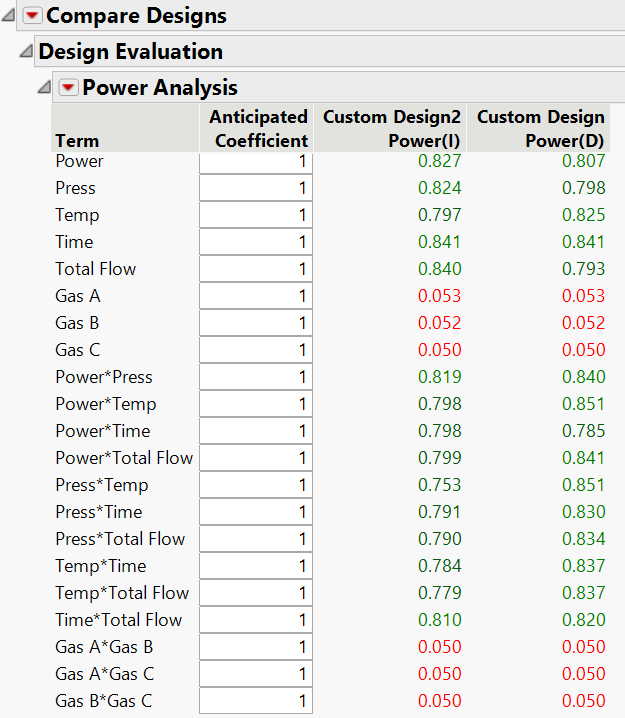Viewport: 625px width, 718px height.
Task: Click the Custom Design2 Power(I) column header
Action: 390,128
